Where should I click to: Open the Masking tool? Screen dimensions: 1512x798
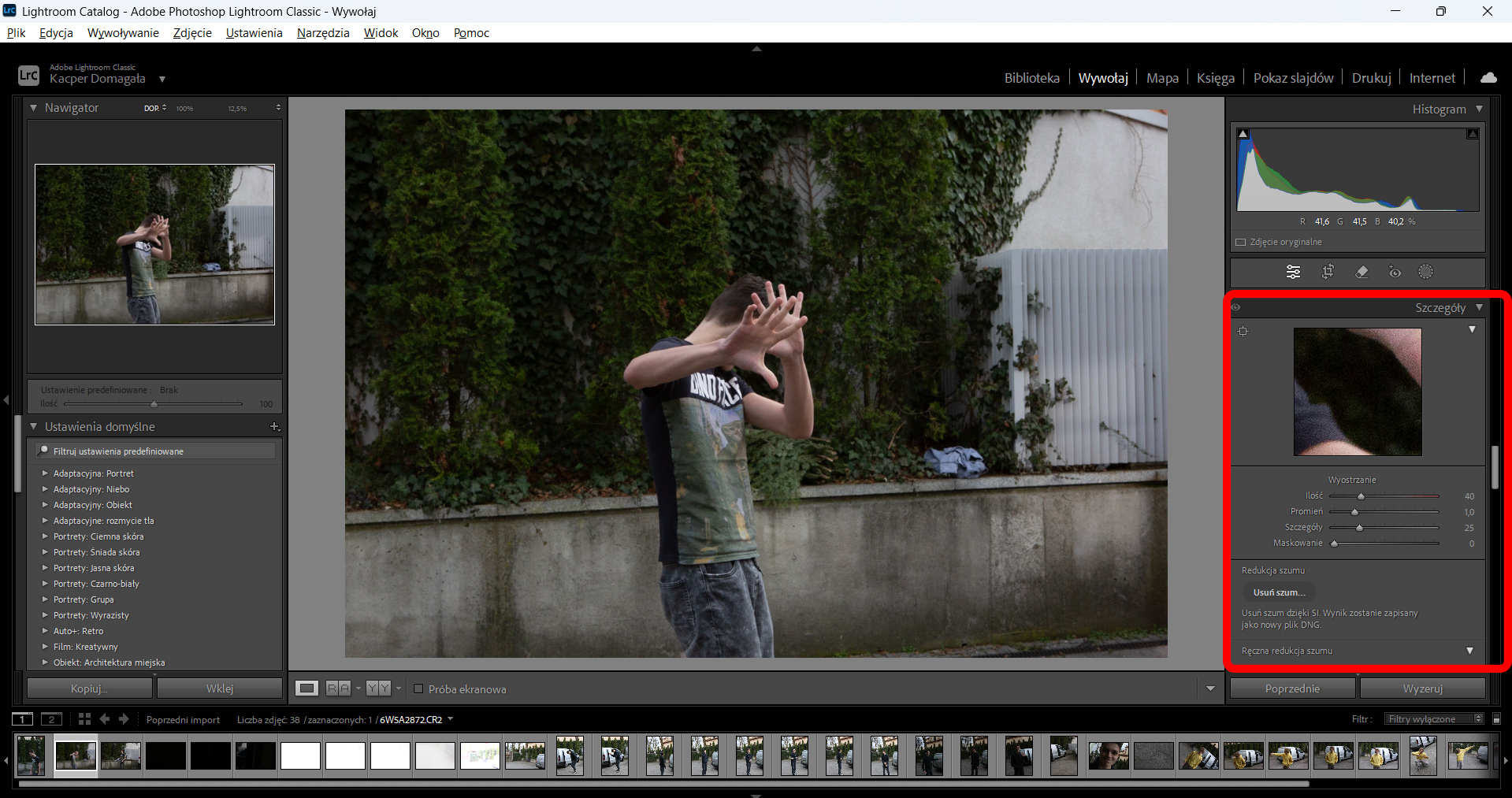1426,272
